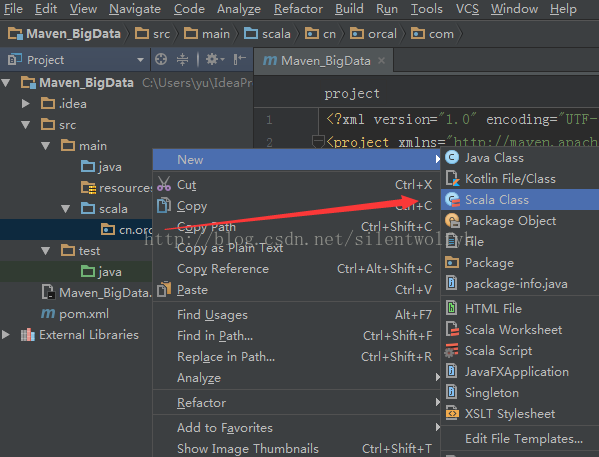The width and height of the screenshot is (599, 457).
Task: Click the Singleton template icon
Action: pyautogui.click(x=452, y=392)
